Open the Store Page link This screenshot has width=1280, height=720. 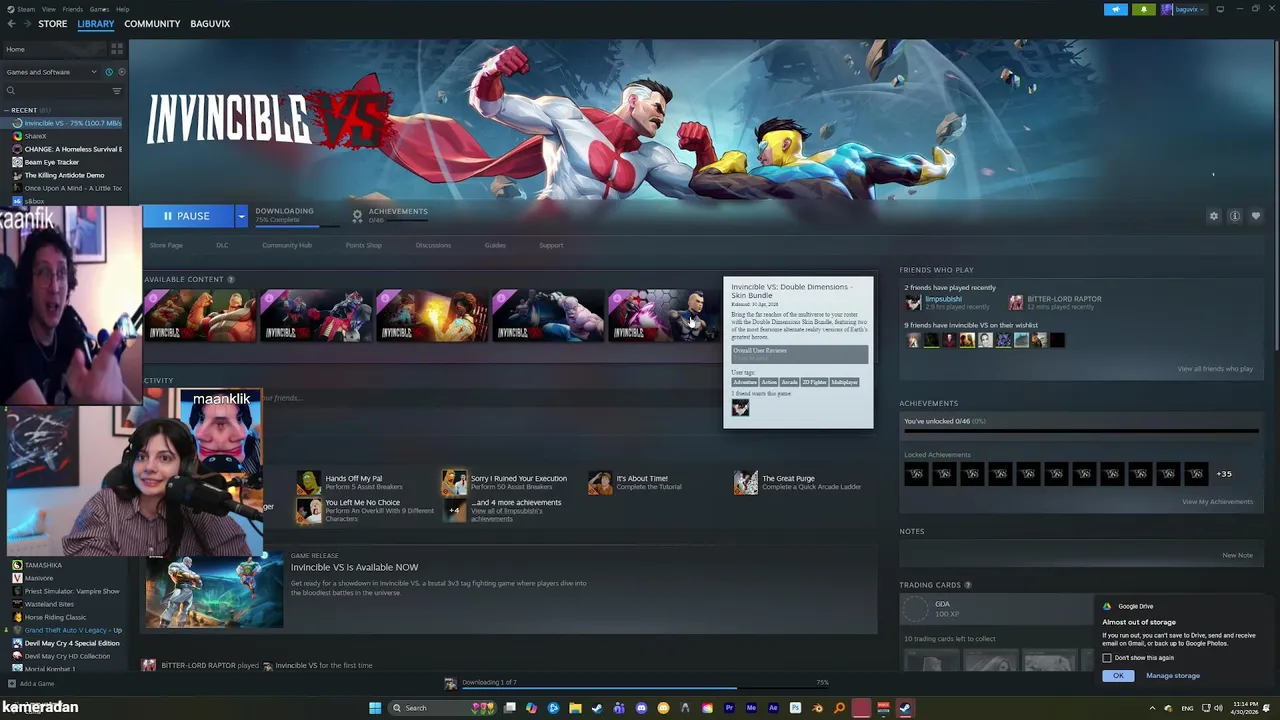166,245
